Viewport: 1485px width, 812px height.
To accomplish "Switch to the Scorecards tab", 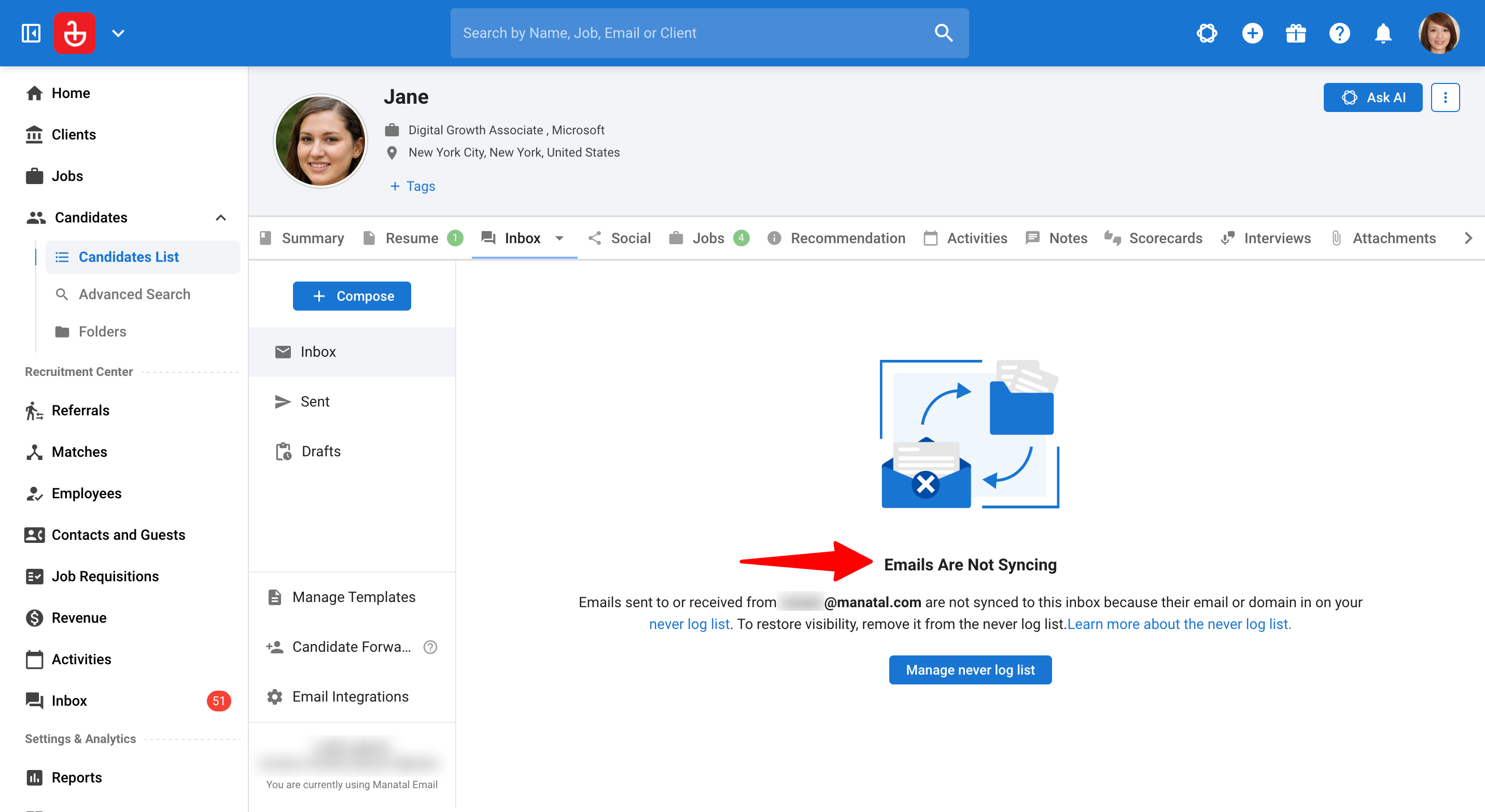I will (x=1153, y=238).
